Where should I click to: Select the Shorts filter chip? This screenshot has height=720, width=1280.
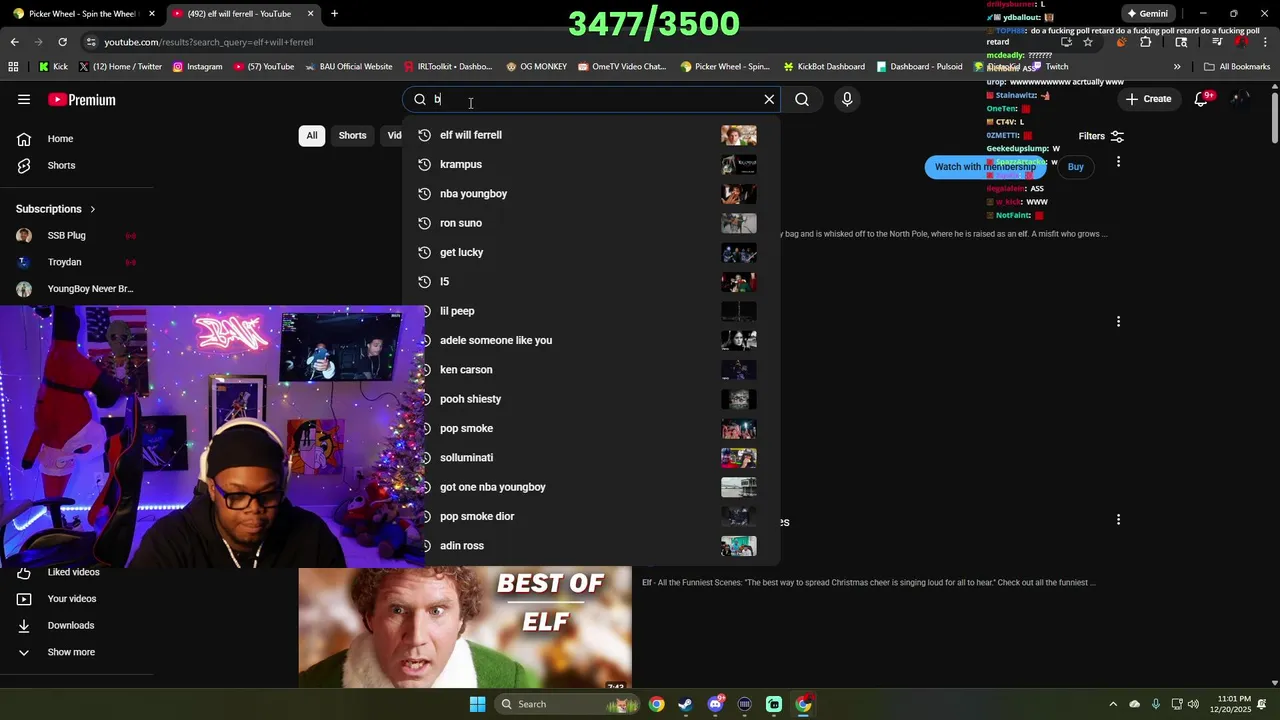(352, 135)
